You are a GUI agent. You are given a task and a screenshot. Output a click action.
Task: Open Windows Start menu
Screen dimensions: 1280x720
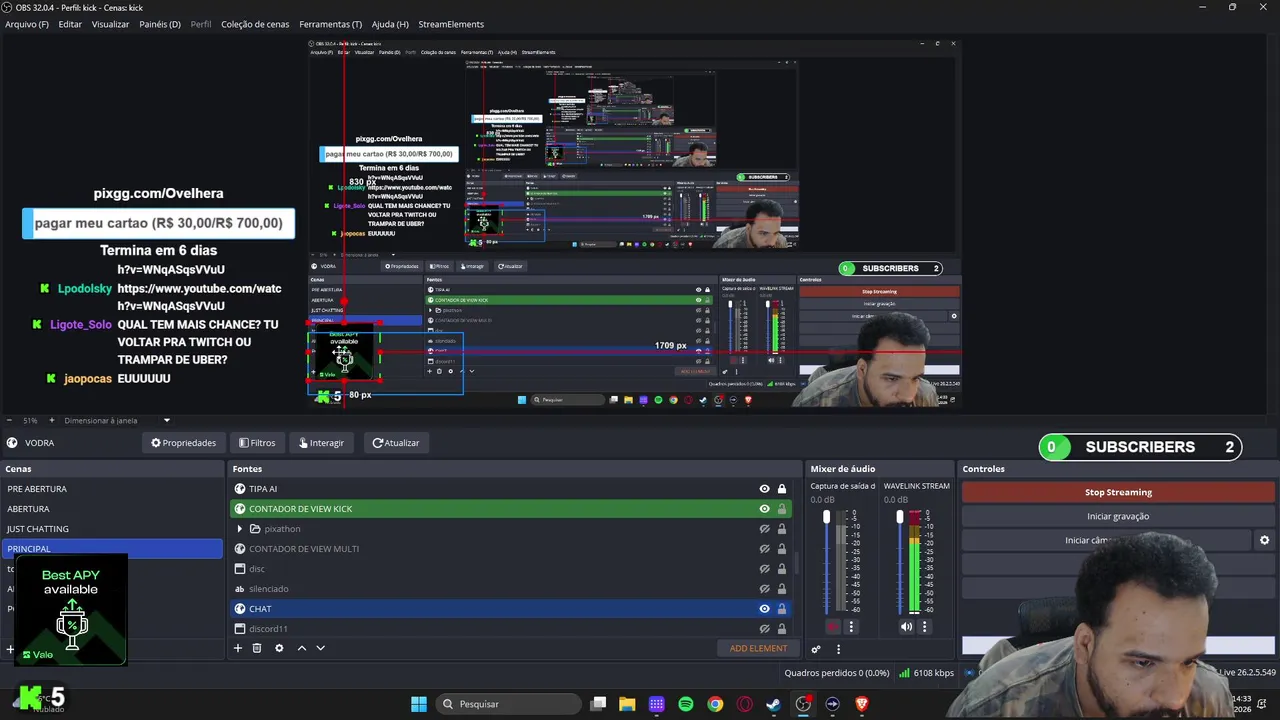(419, 704)
